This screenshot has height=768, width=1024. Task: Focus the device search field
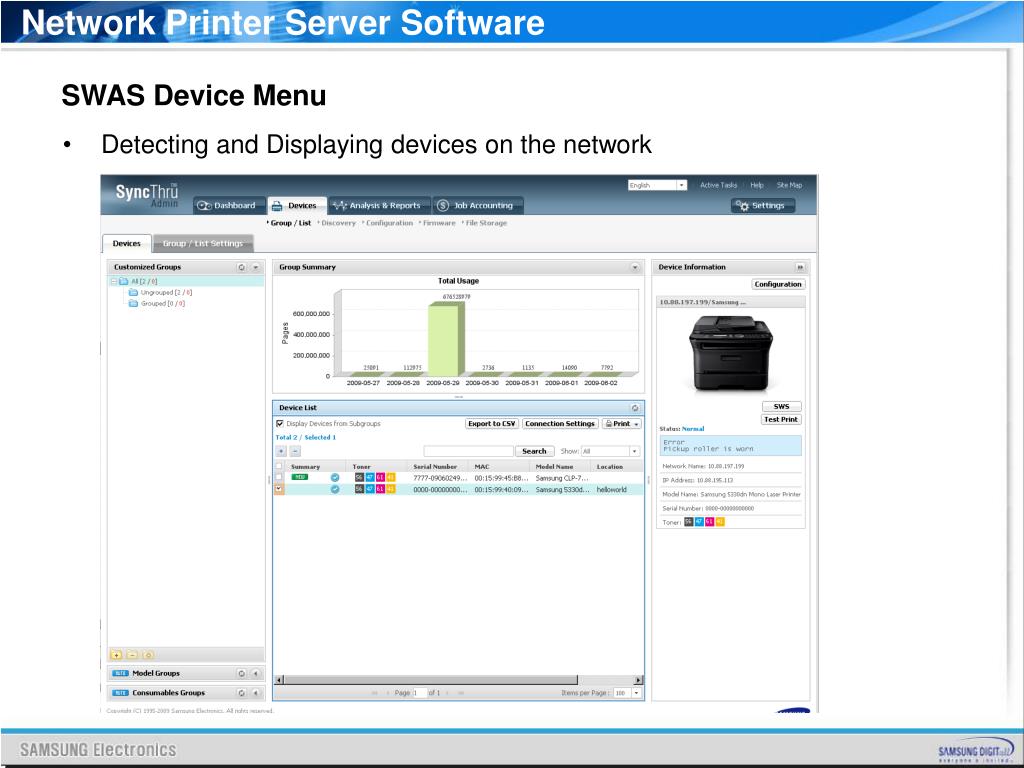(x=468, y=451)
